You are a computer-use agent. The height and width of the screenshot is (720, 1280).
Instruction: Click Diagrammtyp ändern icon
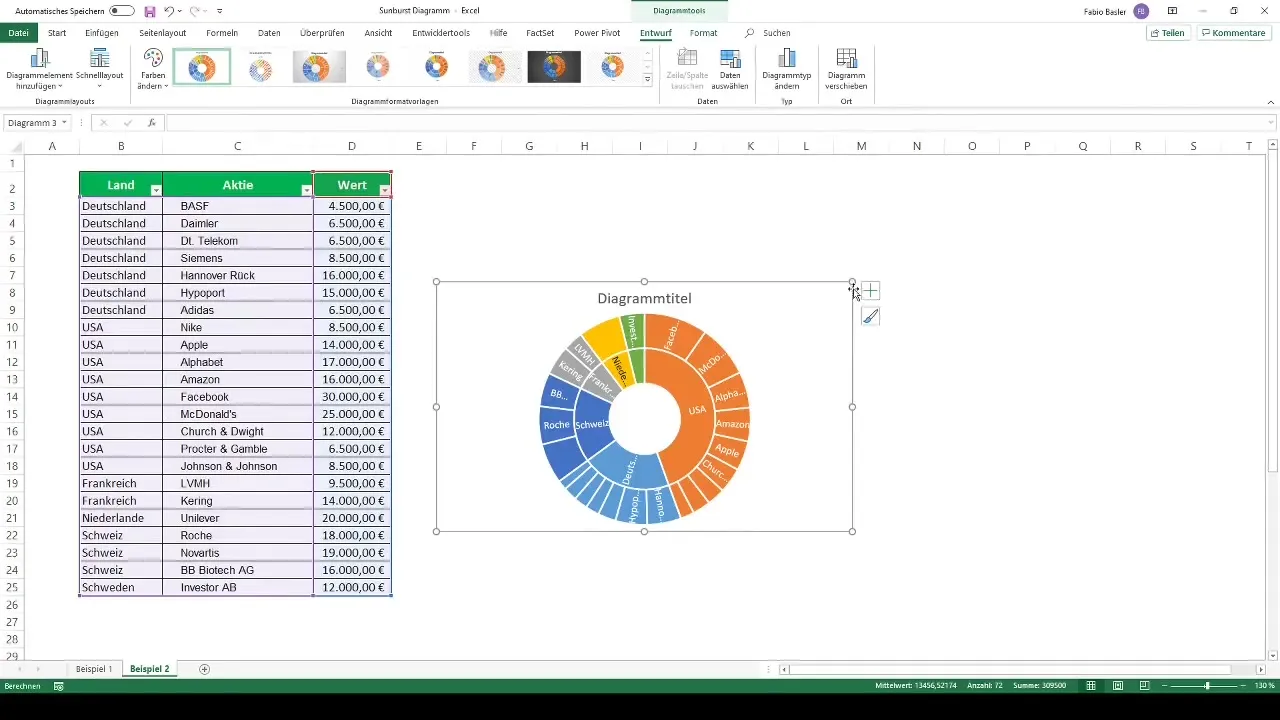pos(786,69)
